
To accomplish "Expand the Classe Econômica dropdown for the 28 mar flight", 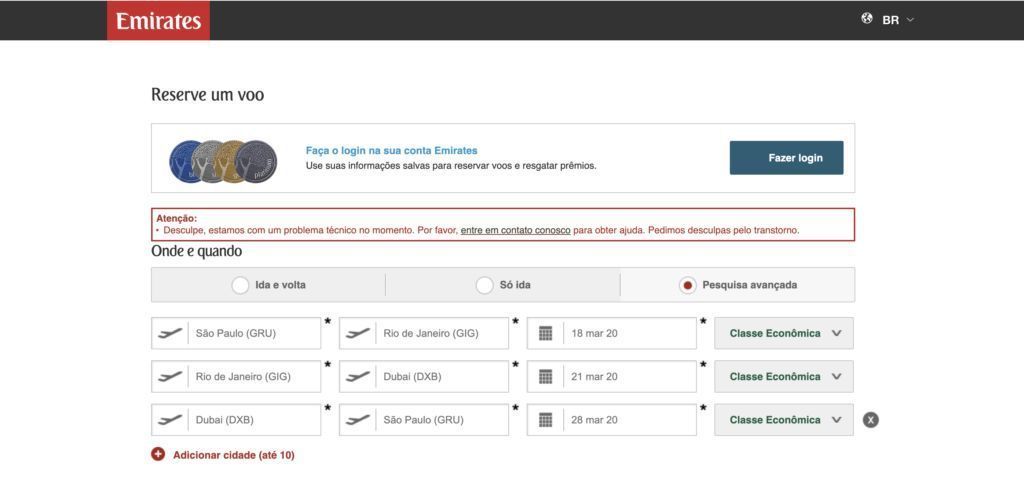I will [784, 419].
